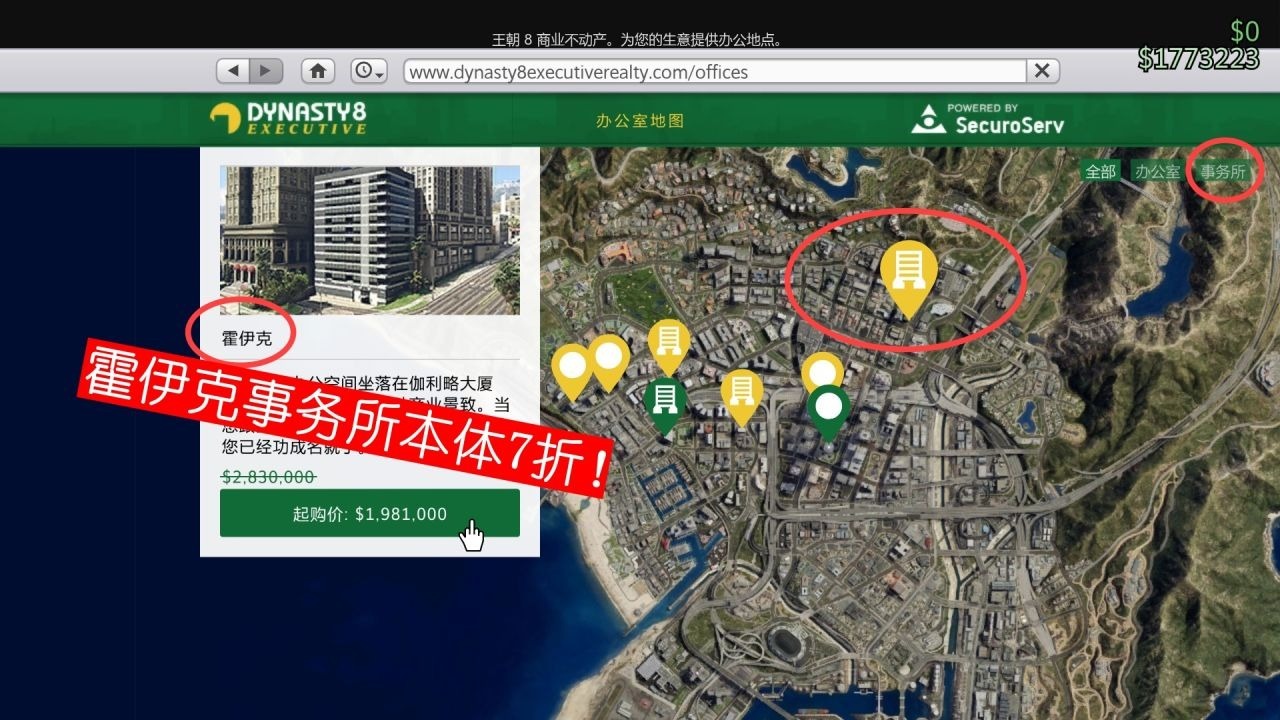1280x720 pixels.
Task: Click the crossed-out $2,830,000 price
Action: click(268, 477)
